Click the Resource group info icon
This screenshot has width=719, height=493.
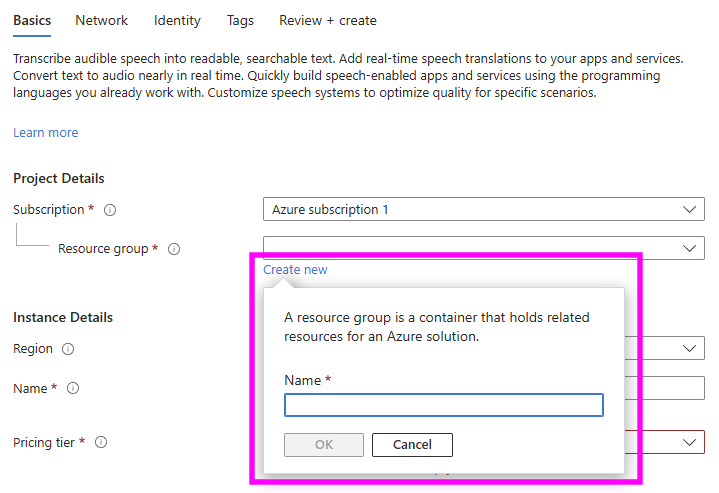click(174, 249)
